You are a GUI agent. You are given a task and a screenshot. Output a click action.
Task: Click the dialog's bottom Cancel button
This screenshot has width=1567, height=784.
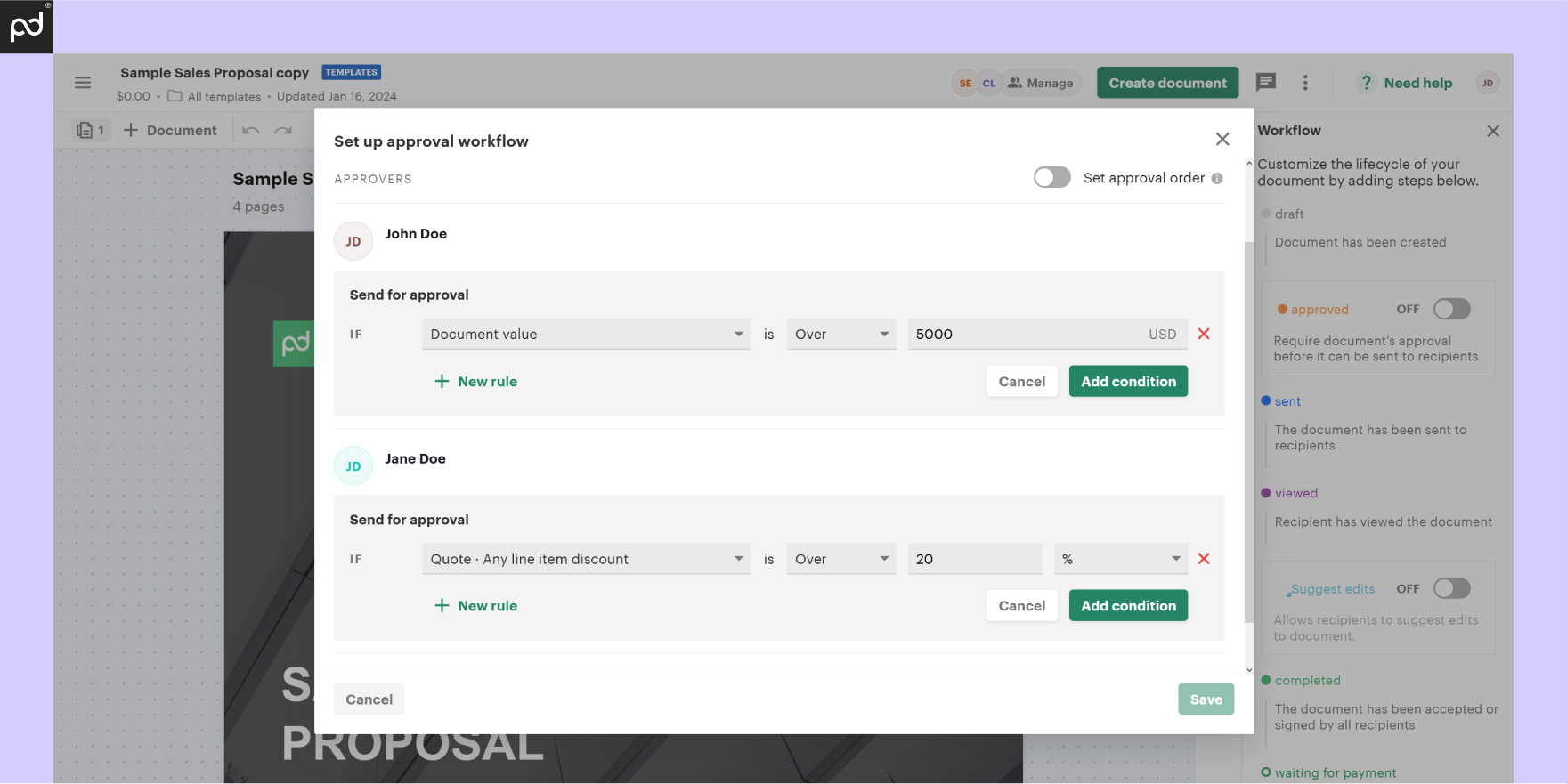[x=369, y=699]
